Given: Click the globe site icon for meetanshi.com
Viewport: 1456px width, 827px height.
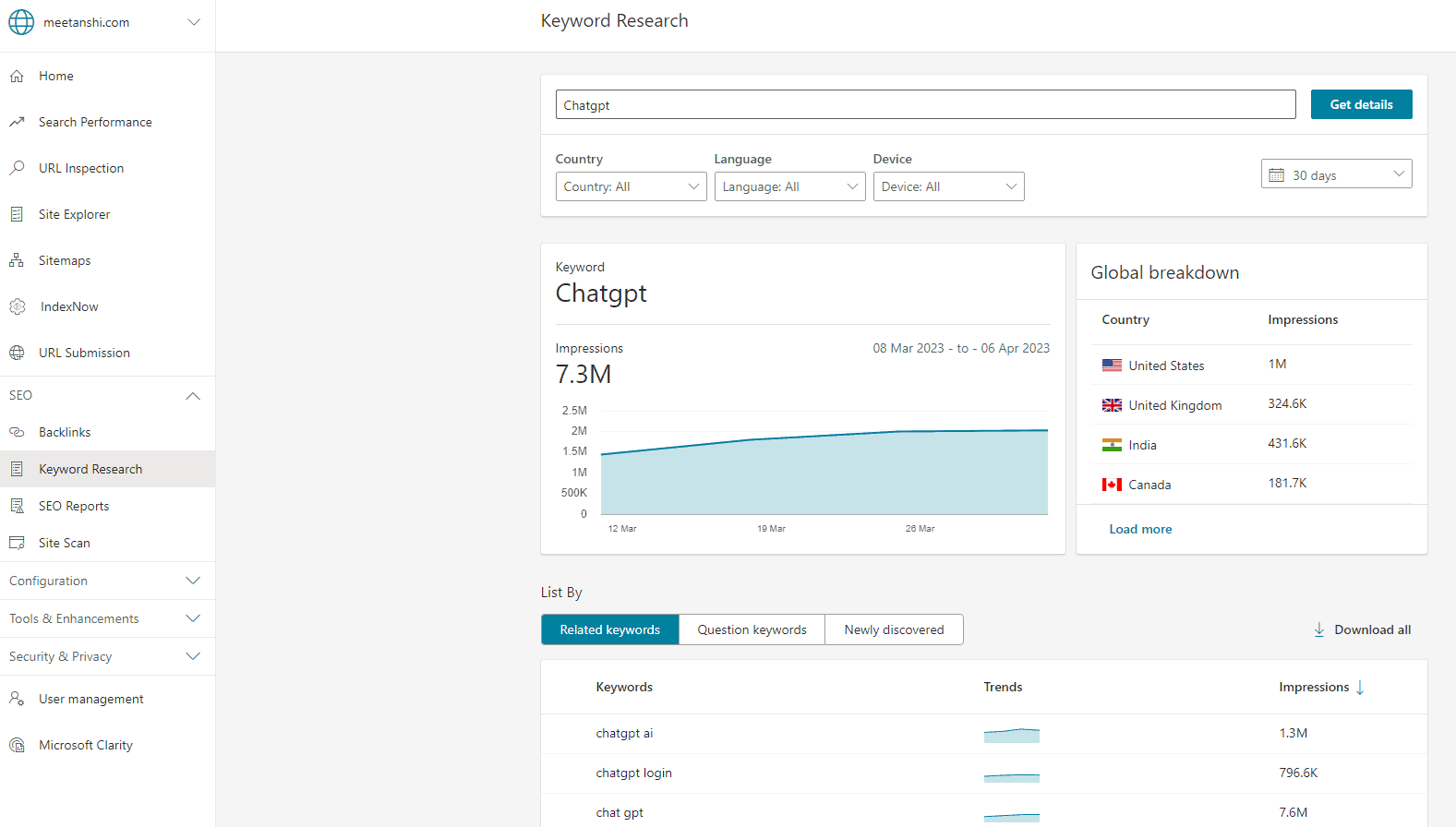Looking at the screenshot, I should tap(21, 22).
